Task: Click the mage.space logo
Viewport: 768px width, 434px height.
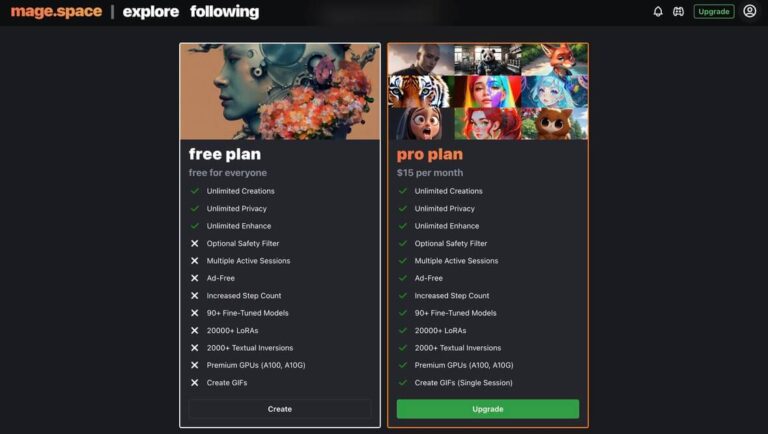Action: click(x=56, y=11)
